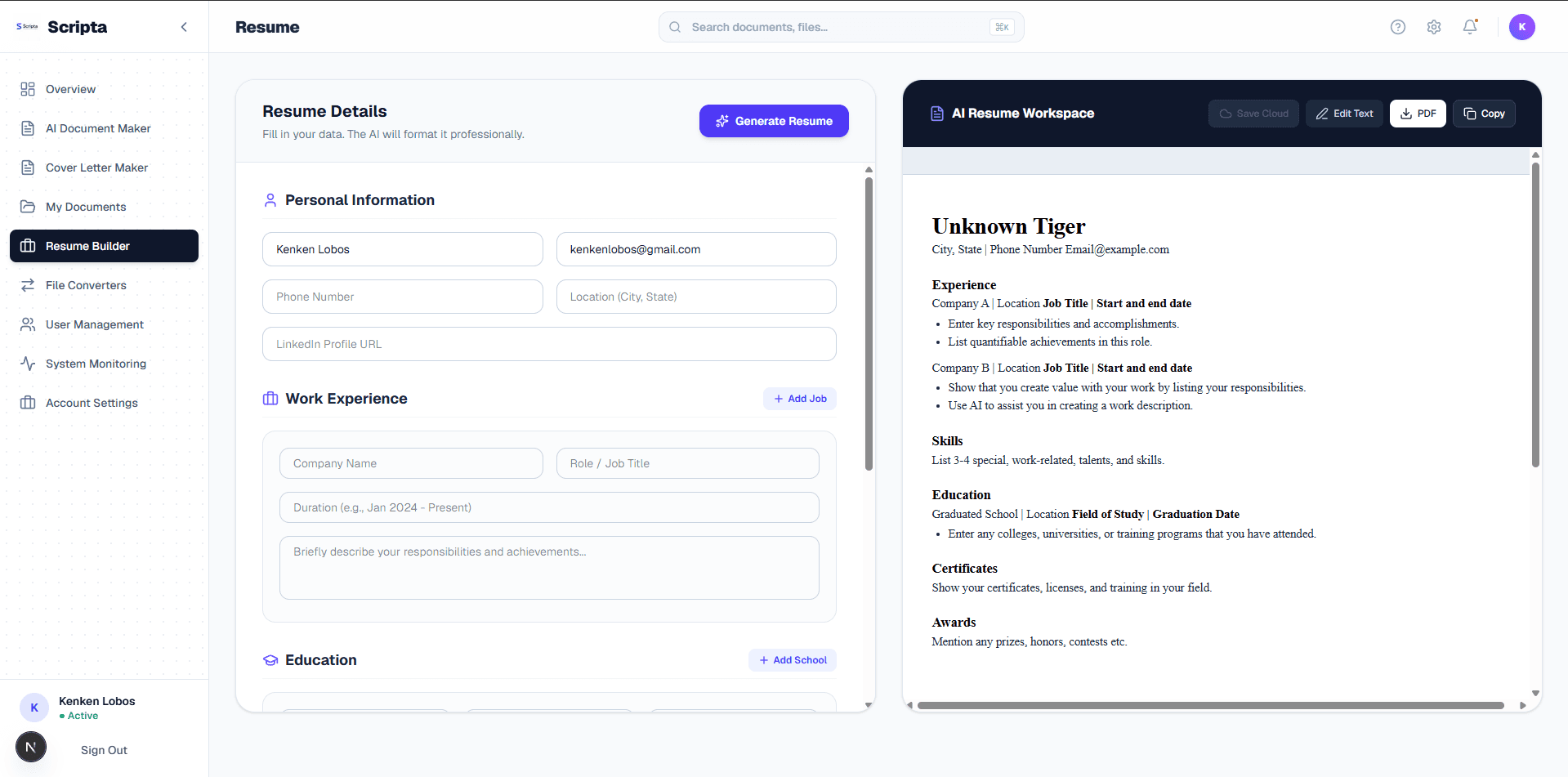This screenshot has width=1568, height=777.
Task: Click the form panel vertical scrollbar
Action: 869,324
